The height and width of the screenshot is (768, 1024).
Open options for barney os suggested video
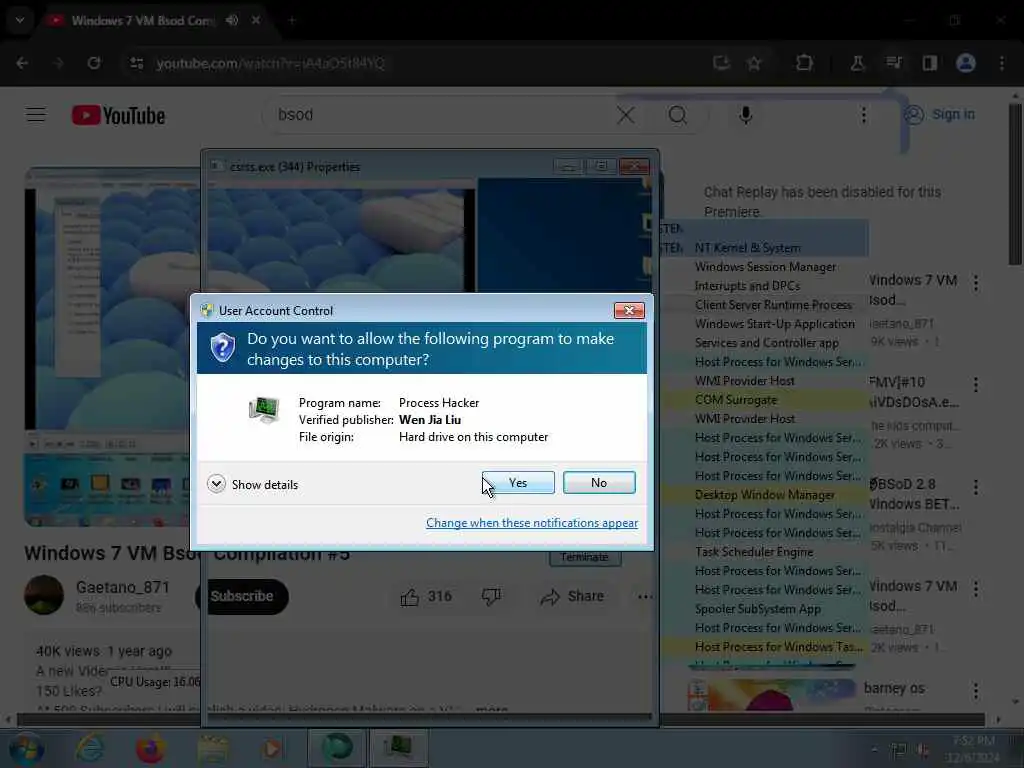tap(976, 690)
